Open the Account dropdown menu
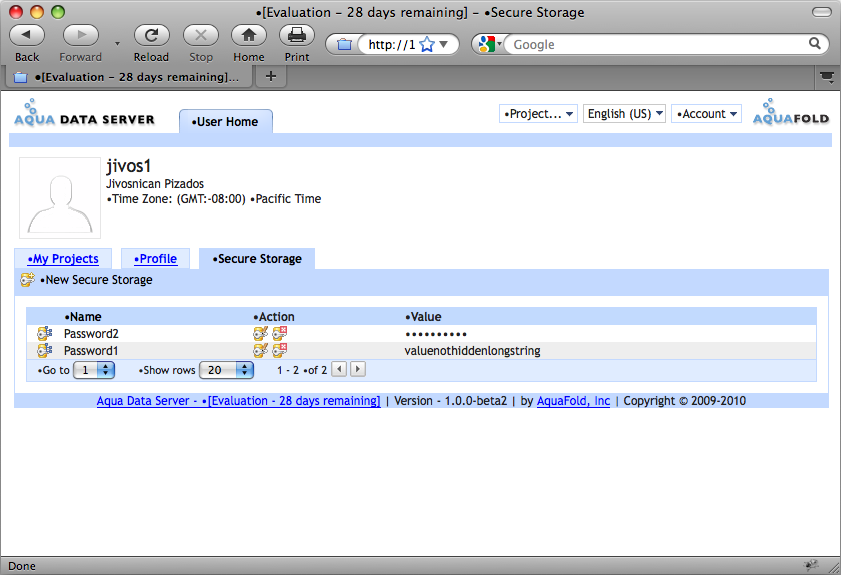The height and width of the screenshot is (575, 841). pos(706,114)
